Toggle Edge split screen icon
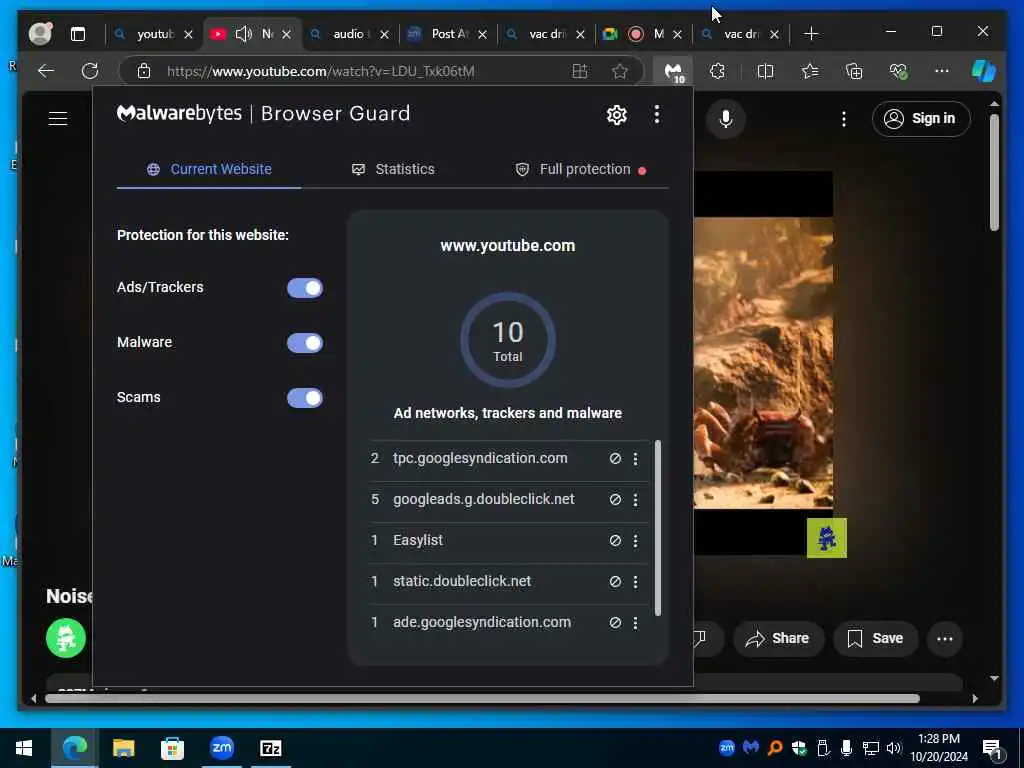Image resolution: width=1024 pixels, height=768 pixels. (x=765, y=71)
